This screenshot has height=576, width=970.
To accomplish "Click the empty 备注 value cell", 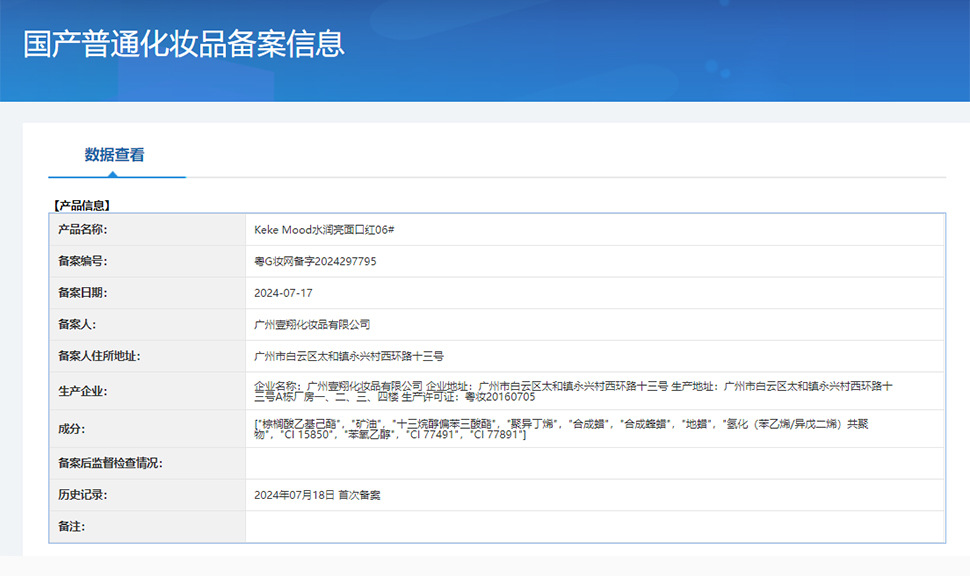I will click(594, 526).
